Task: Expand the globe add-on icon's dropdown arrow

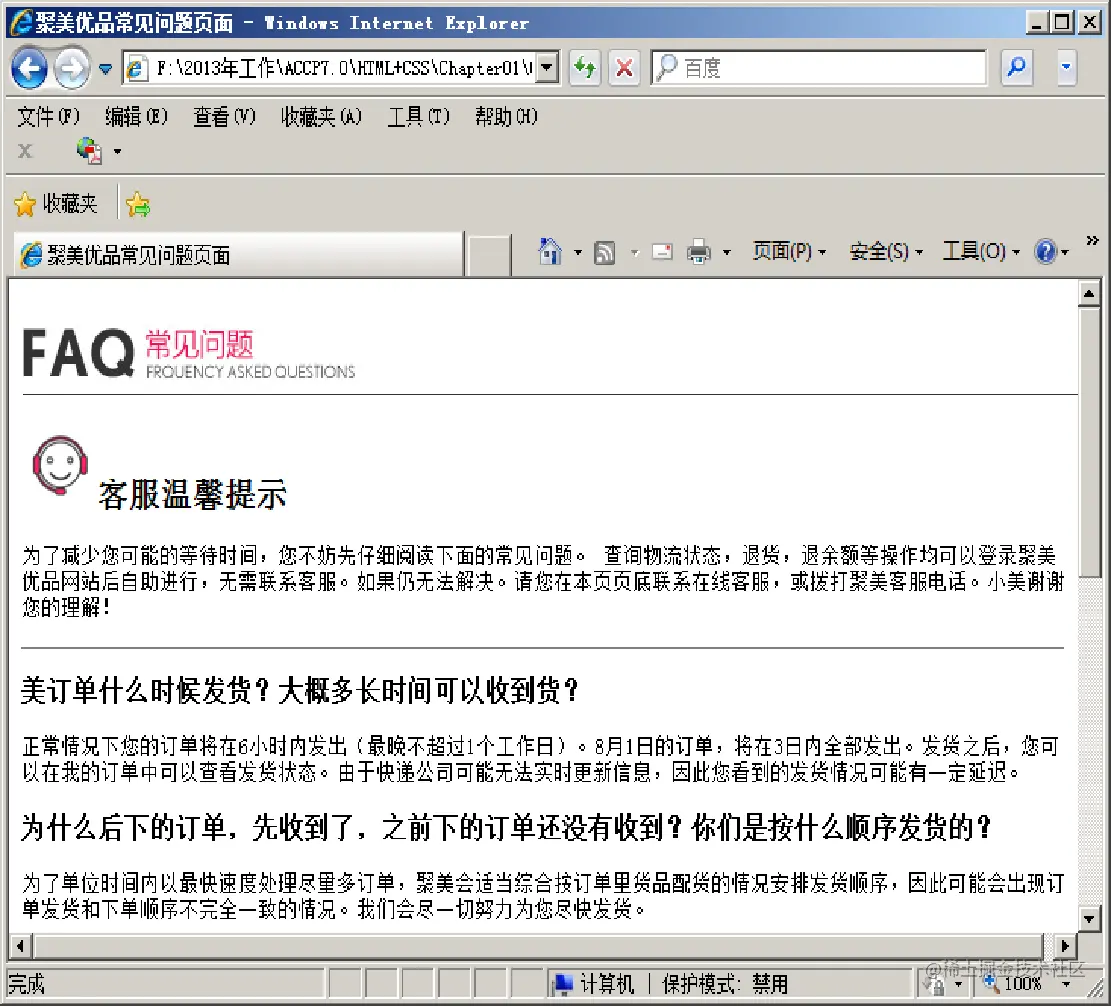Action: [x=118, y=151]
